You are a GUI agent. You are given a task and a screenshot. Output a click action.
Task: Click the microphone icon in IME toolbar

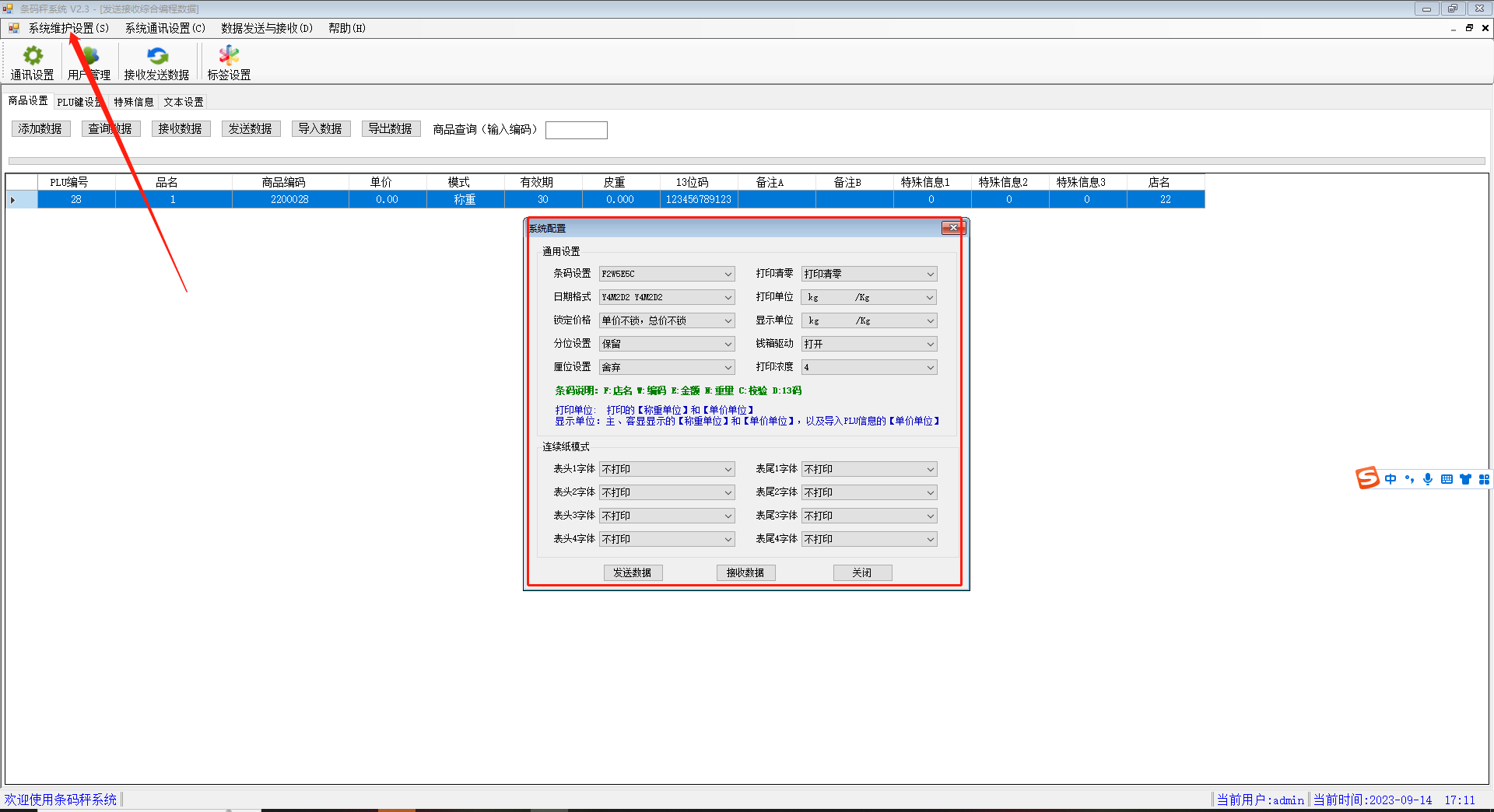(x=1428, y=479)
